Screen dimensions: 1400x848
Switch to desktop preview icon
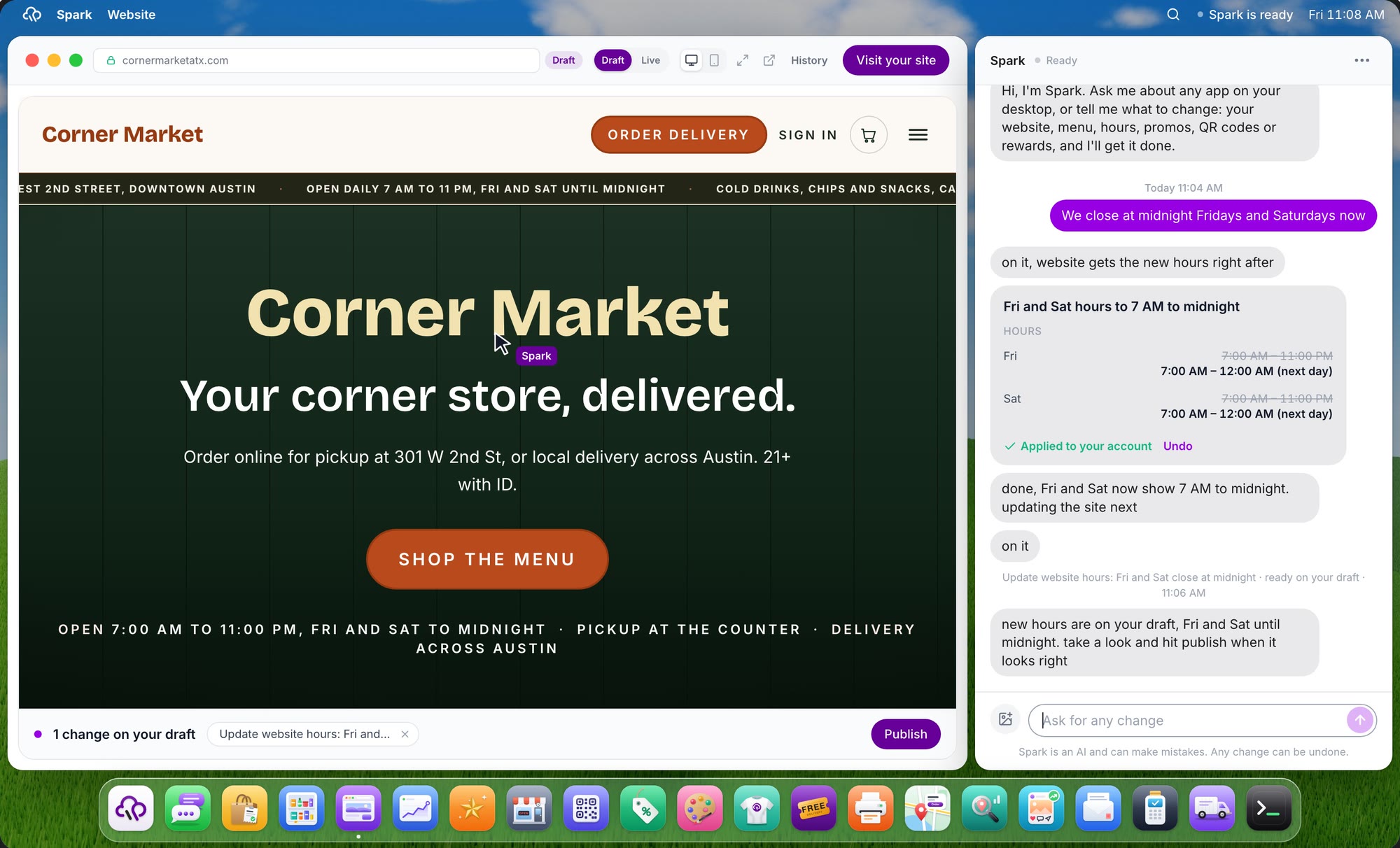(692, 60)
